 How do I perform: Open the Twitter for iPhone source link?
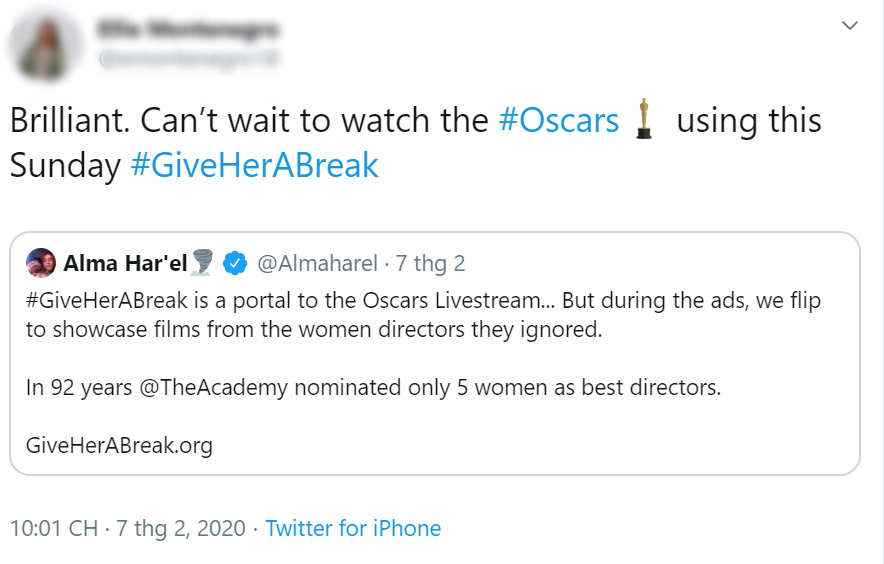pos(353,528)
